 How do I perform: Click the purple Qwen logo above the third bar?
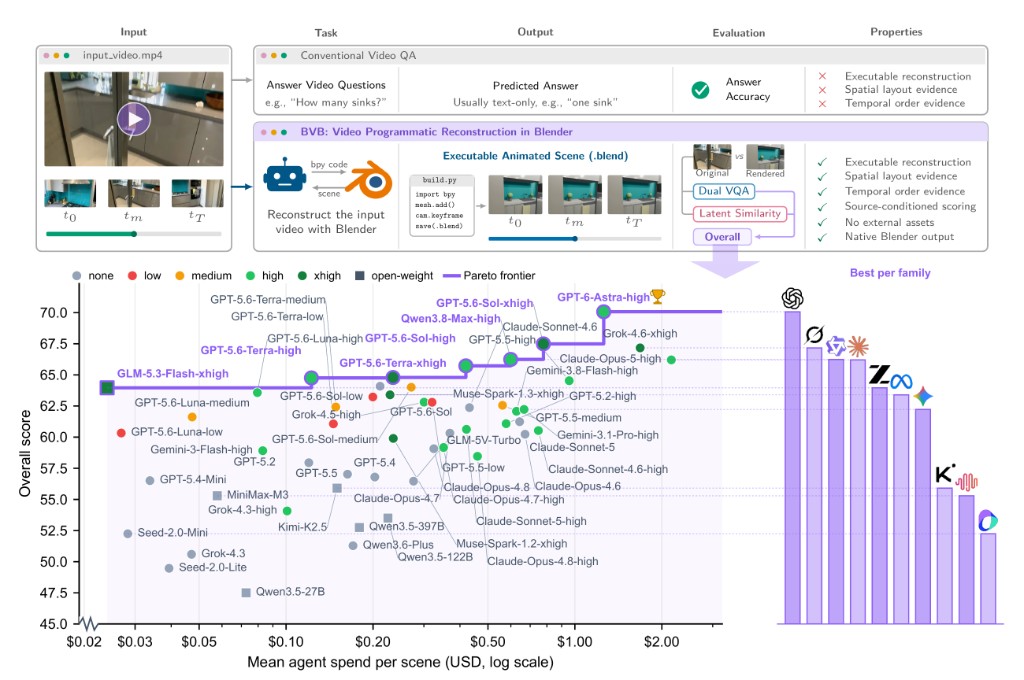[x=835, y=346]
